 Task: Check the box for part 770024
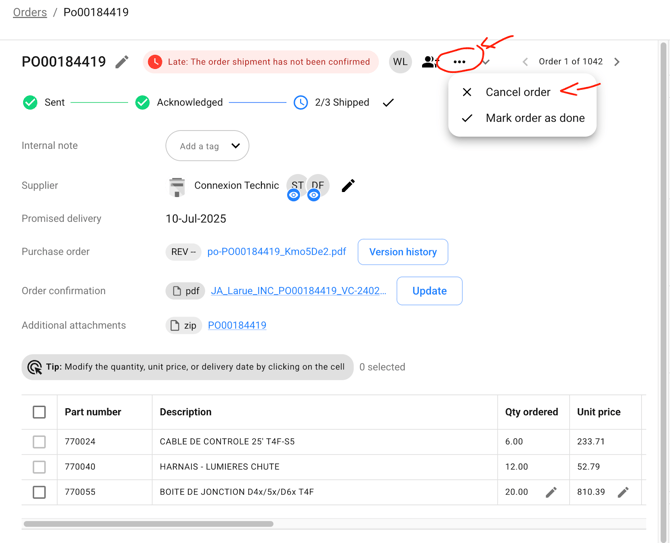[x=39, y=441]
